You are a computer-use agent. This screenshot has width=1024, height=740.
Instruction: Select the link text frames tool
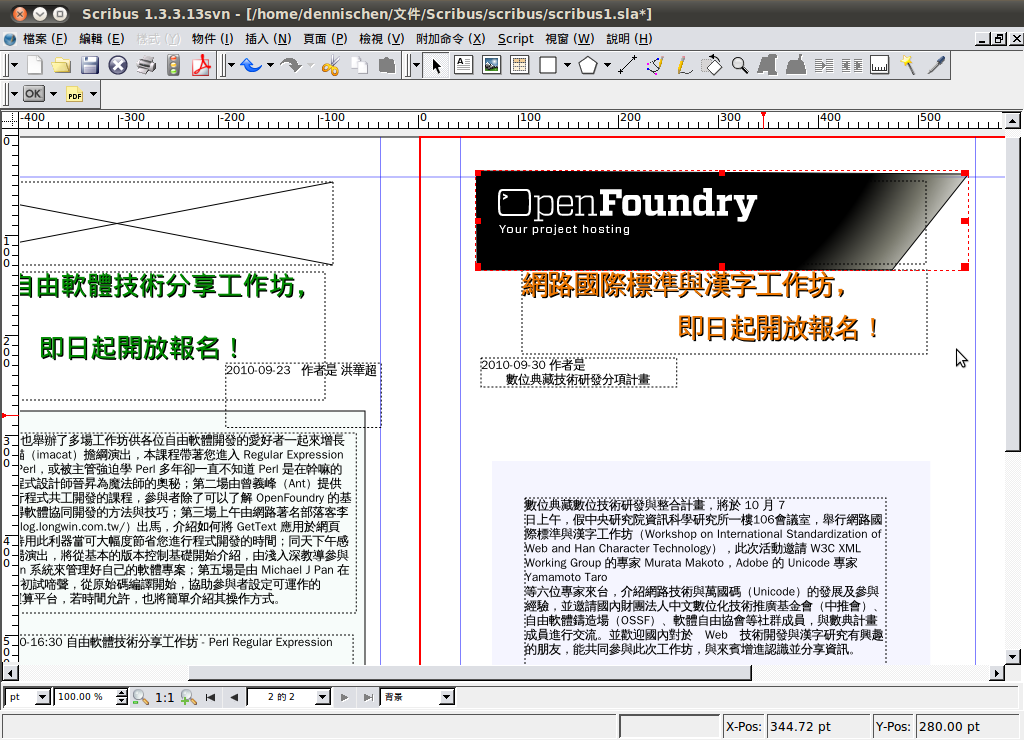824,65
